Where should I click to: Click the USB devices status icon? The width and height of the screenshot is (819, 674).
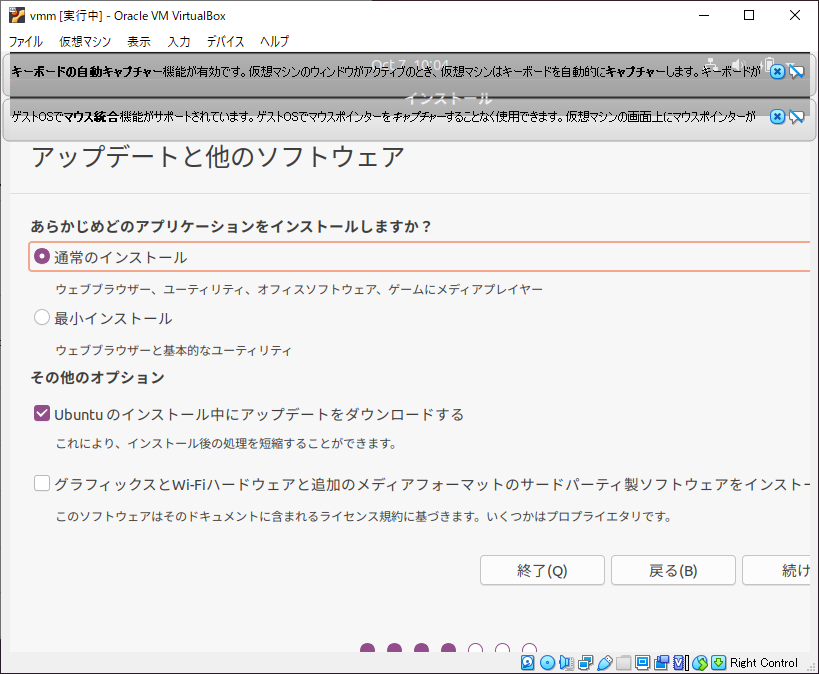604,663
